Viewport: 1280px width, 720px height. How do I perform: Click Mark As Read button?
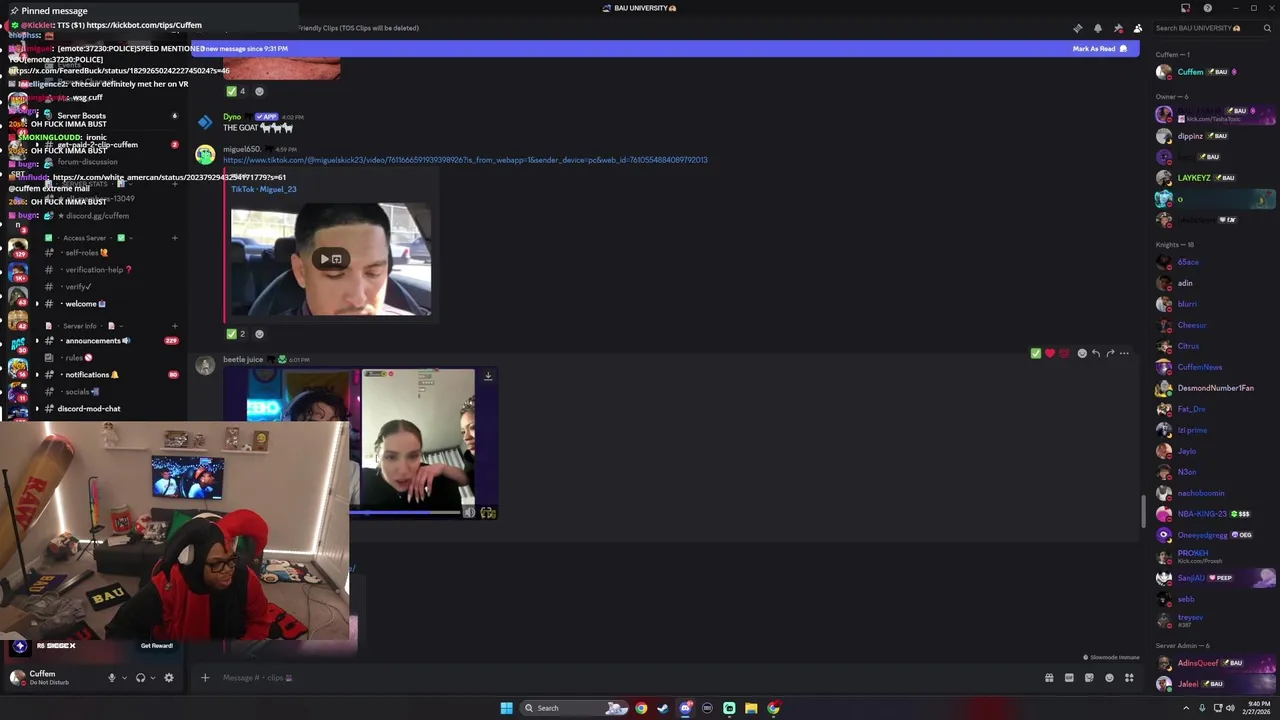pos(1100,48)
